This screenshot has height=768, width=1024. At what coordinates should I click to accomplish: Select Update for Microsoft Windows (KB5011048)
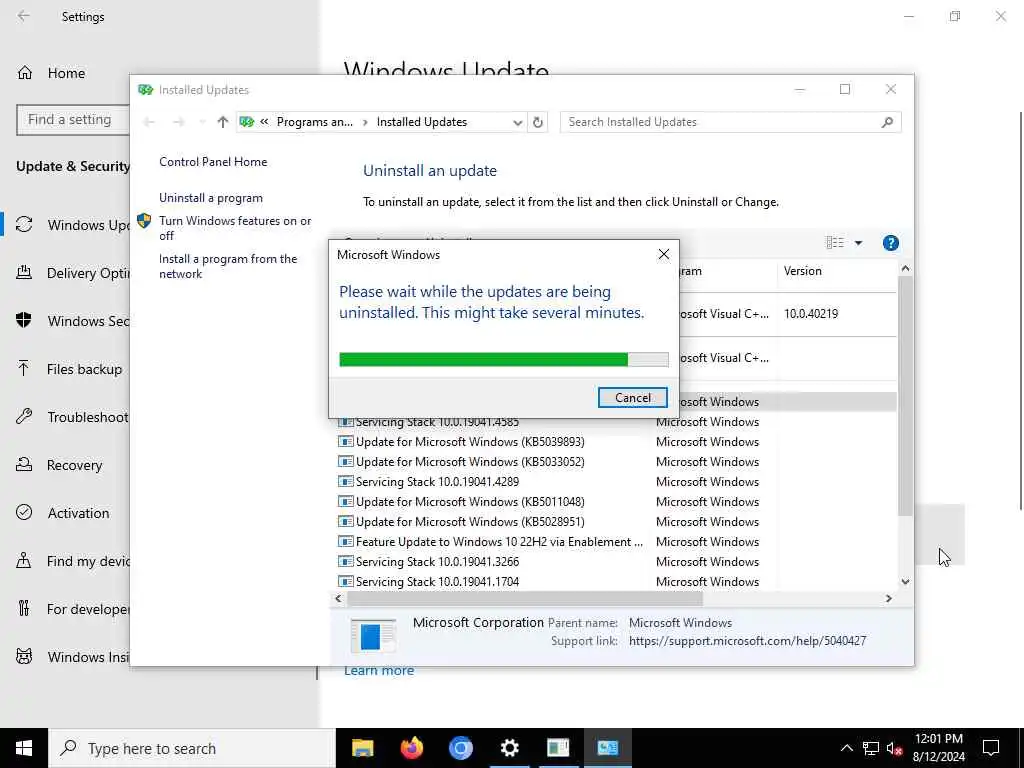point(470,502)
